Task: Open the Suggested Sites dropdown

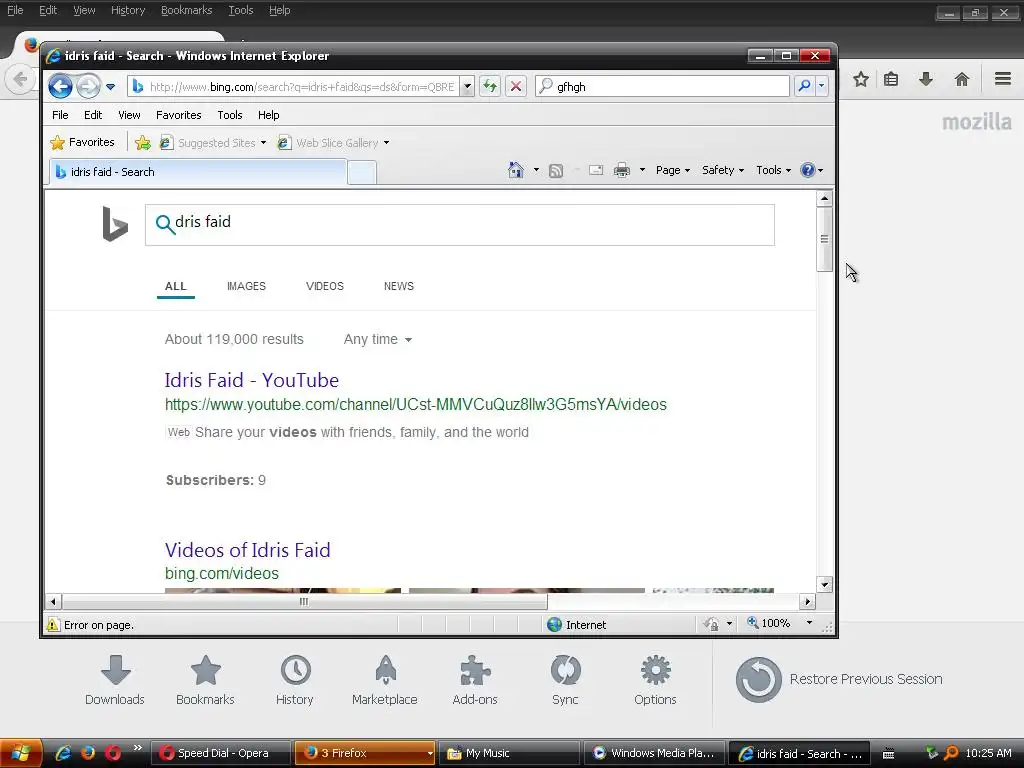Action: (x=263, y=143)
